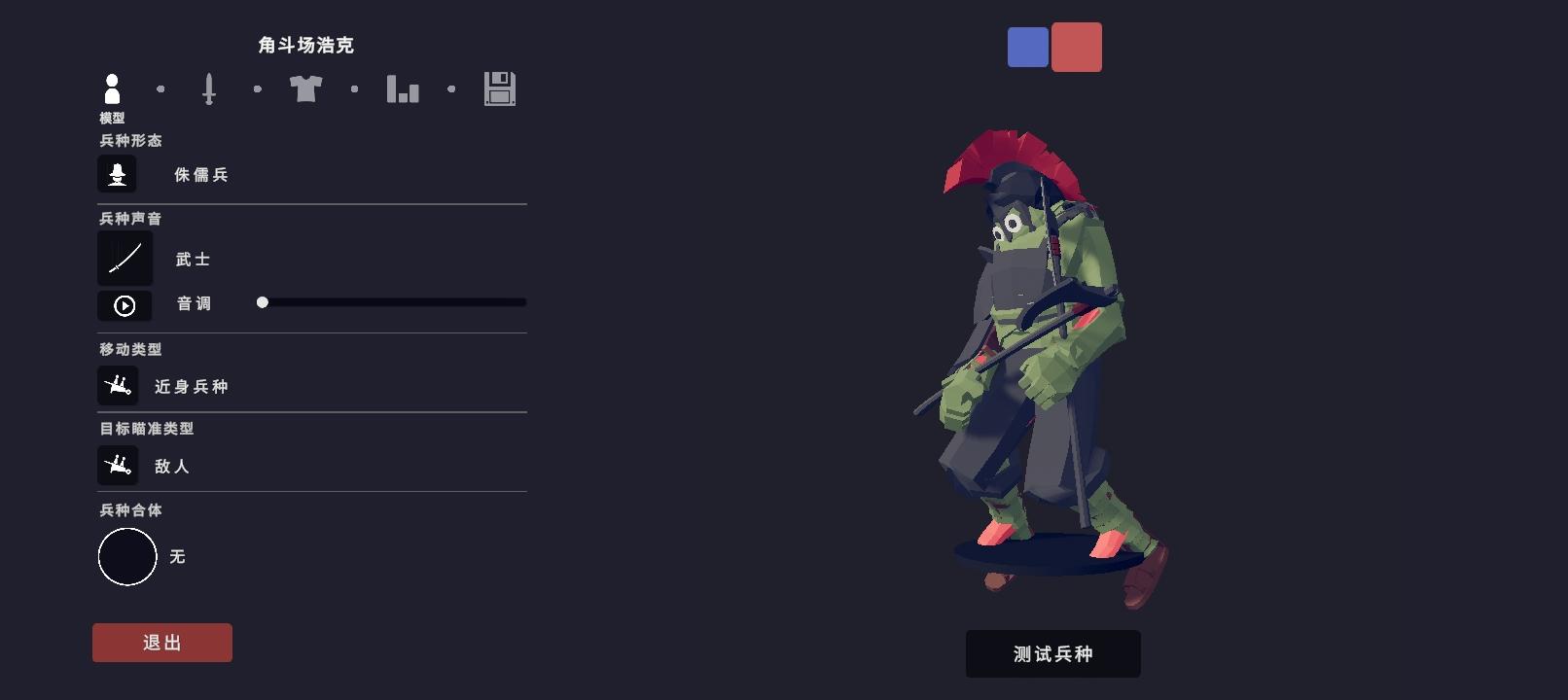Select the blue team color swatch
The image size is (1568, 700).
pos(1028,47)
